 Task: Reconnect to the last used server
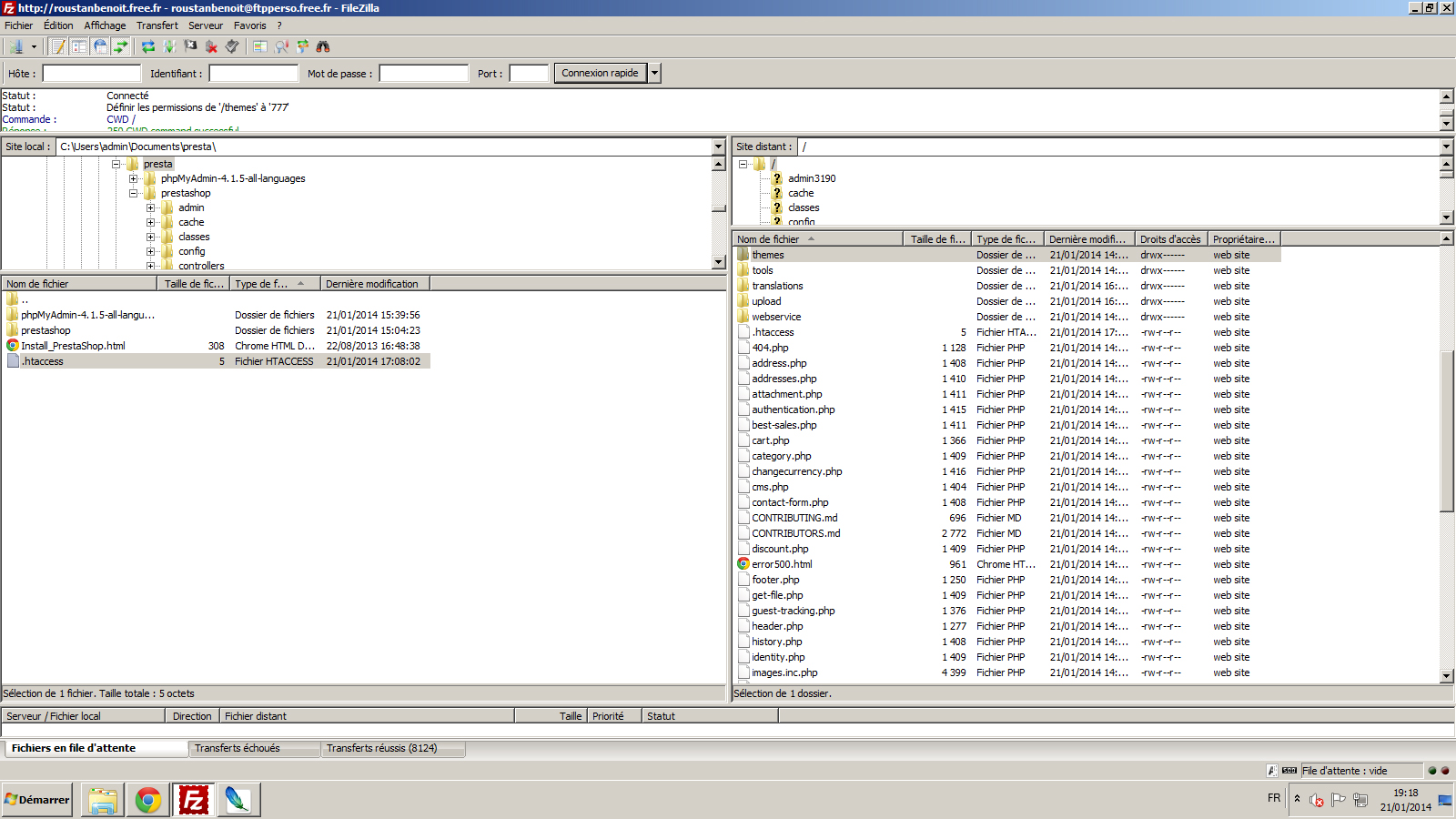click(x=232, y=46)
